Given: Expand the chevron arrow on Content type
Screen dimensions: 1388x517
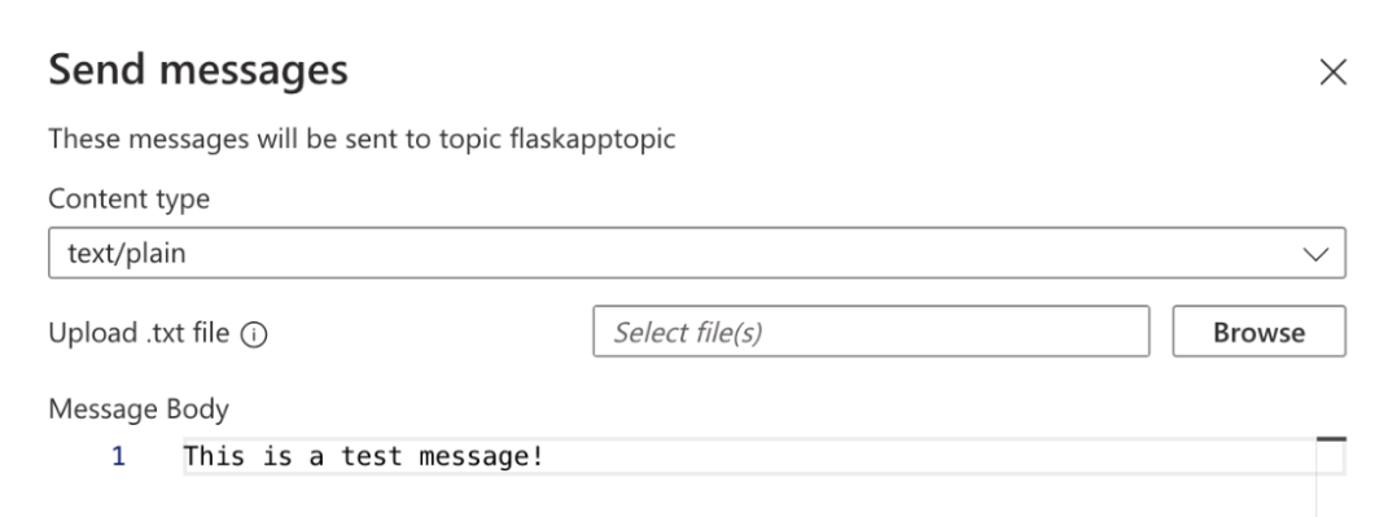Looking at the screenshot, I should click(1316, 254).
